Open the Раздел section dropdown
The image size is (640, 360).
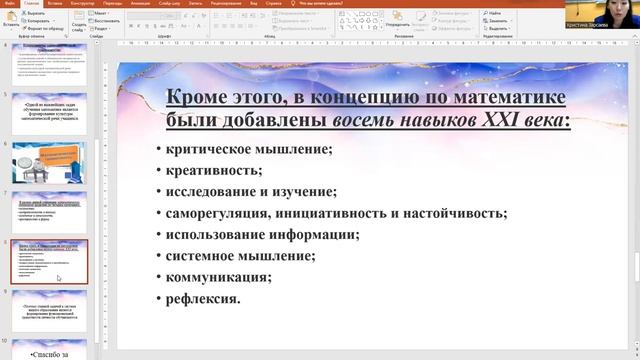click(100, 29)
